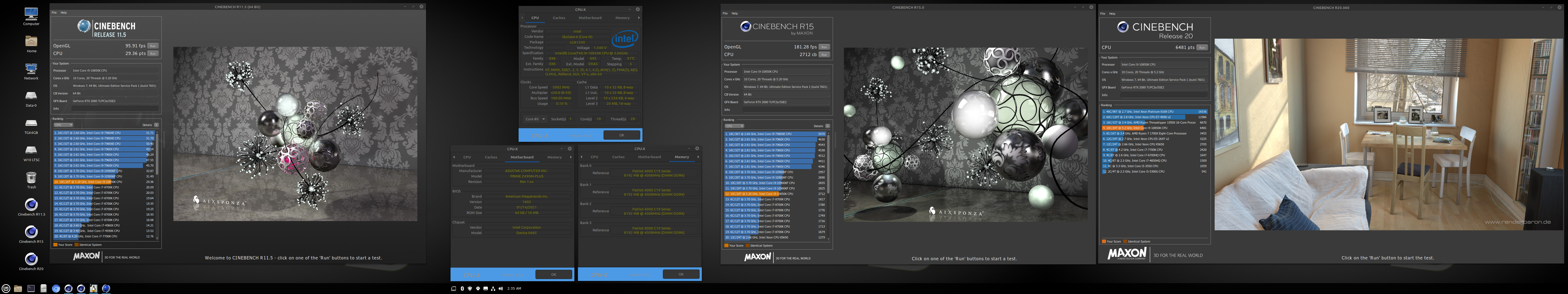Click OK in the CPU-Z Memory window
The width and height of the screenshot is (1568, 294).
pyautogui.click(x=681, y=274)
